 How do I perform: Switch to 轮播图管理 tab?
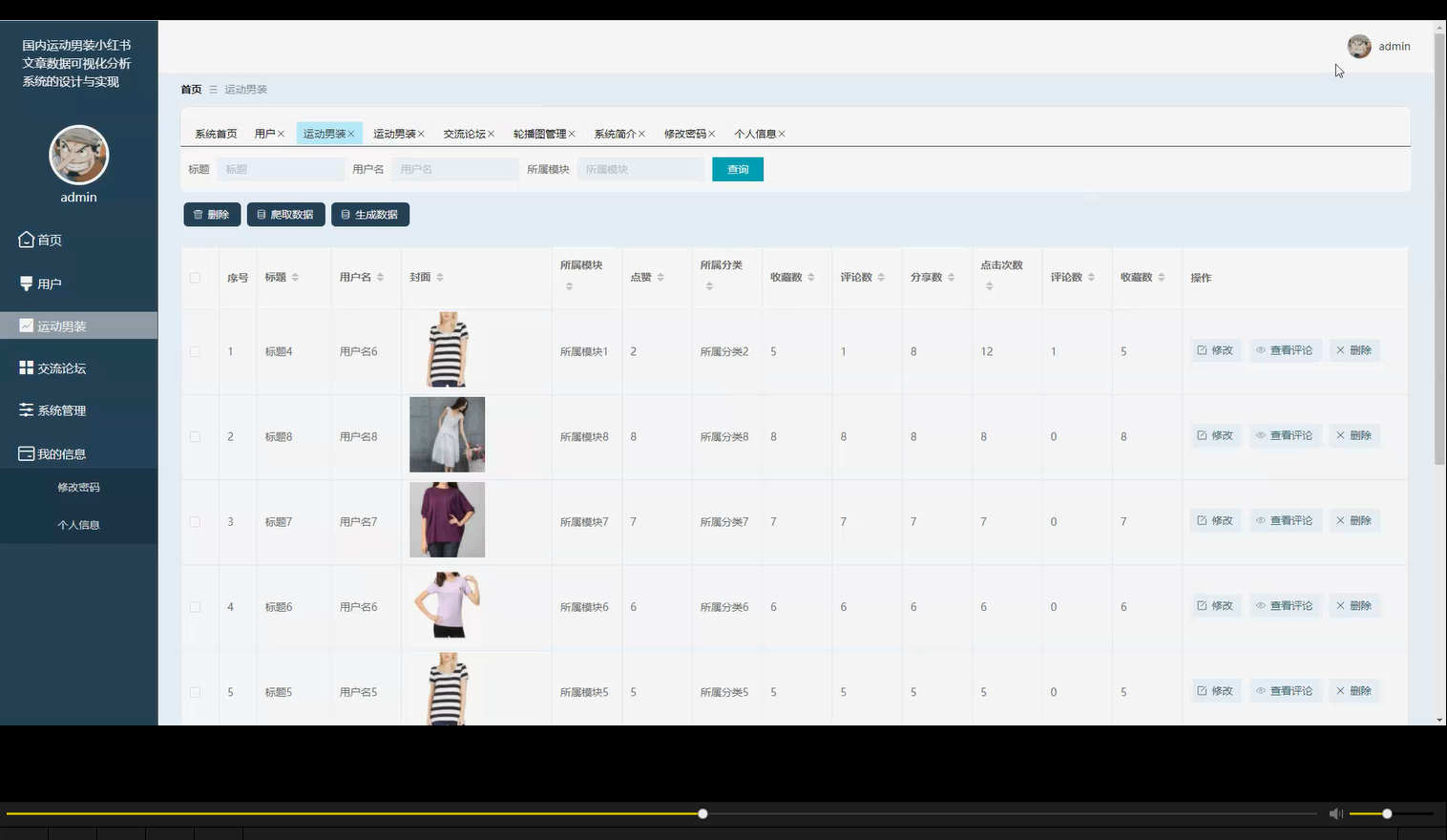539,134
